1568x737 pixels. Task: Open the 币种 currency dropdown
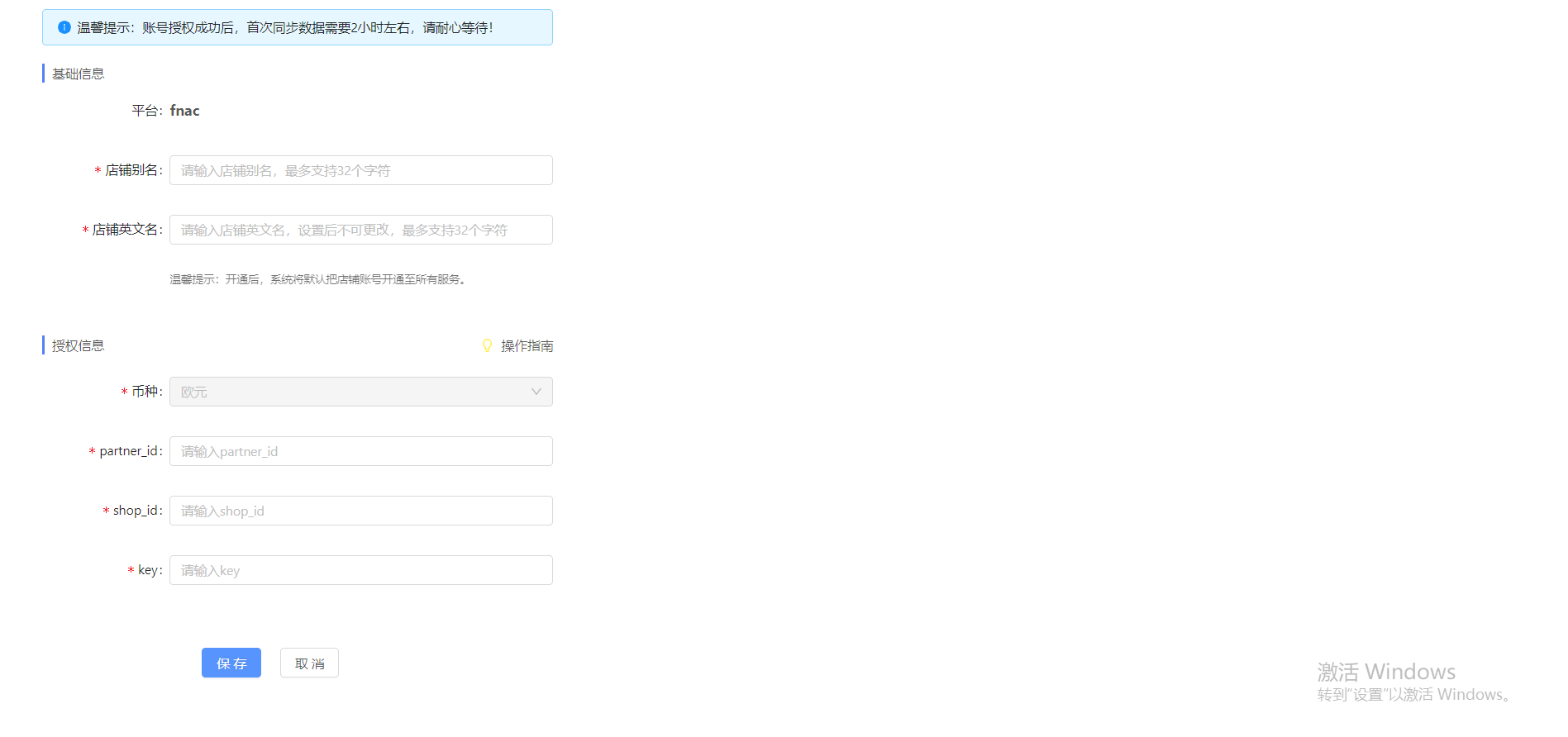tap(361, 392)
